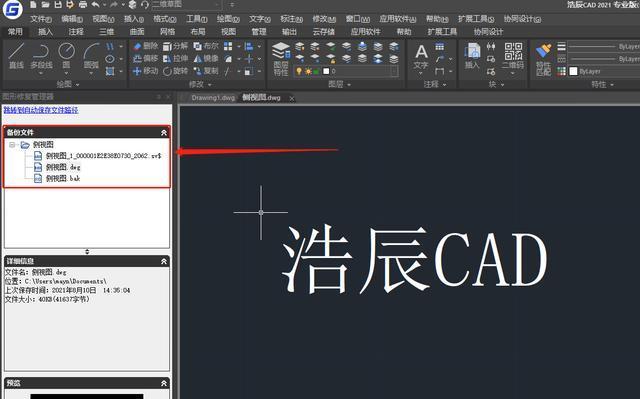The image size is (640, 399).
Task: Open the 标注 menu
Action: click(291, 19)
